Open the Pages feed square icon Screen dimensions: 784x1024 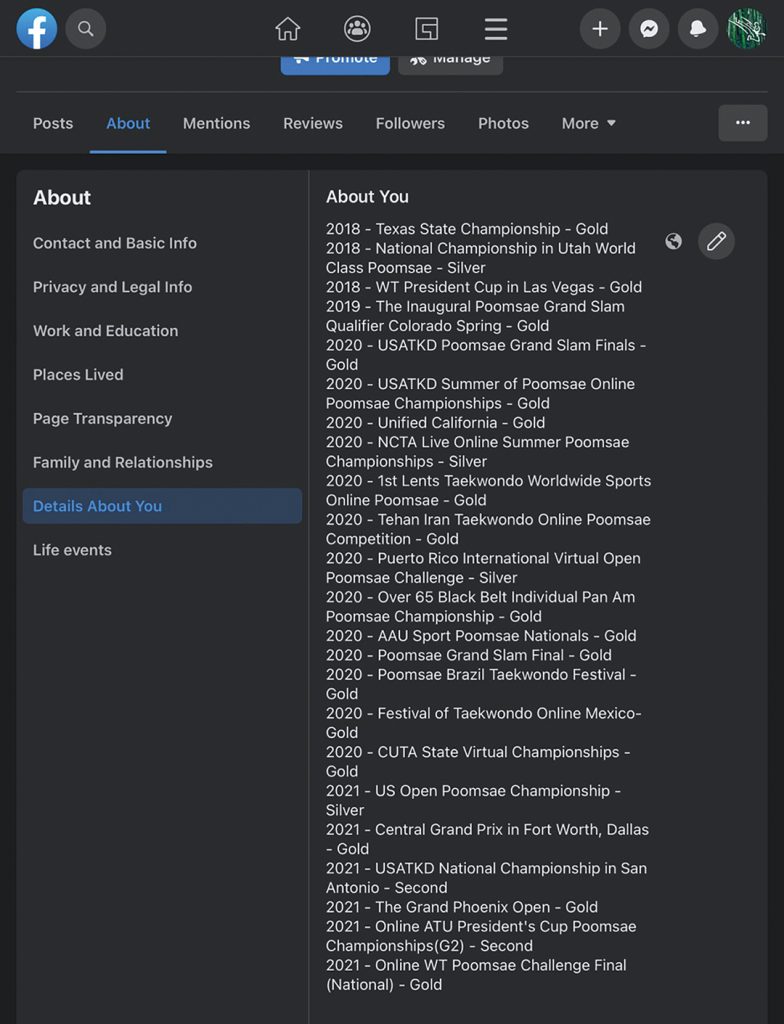click(x=427, y=29)
